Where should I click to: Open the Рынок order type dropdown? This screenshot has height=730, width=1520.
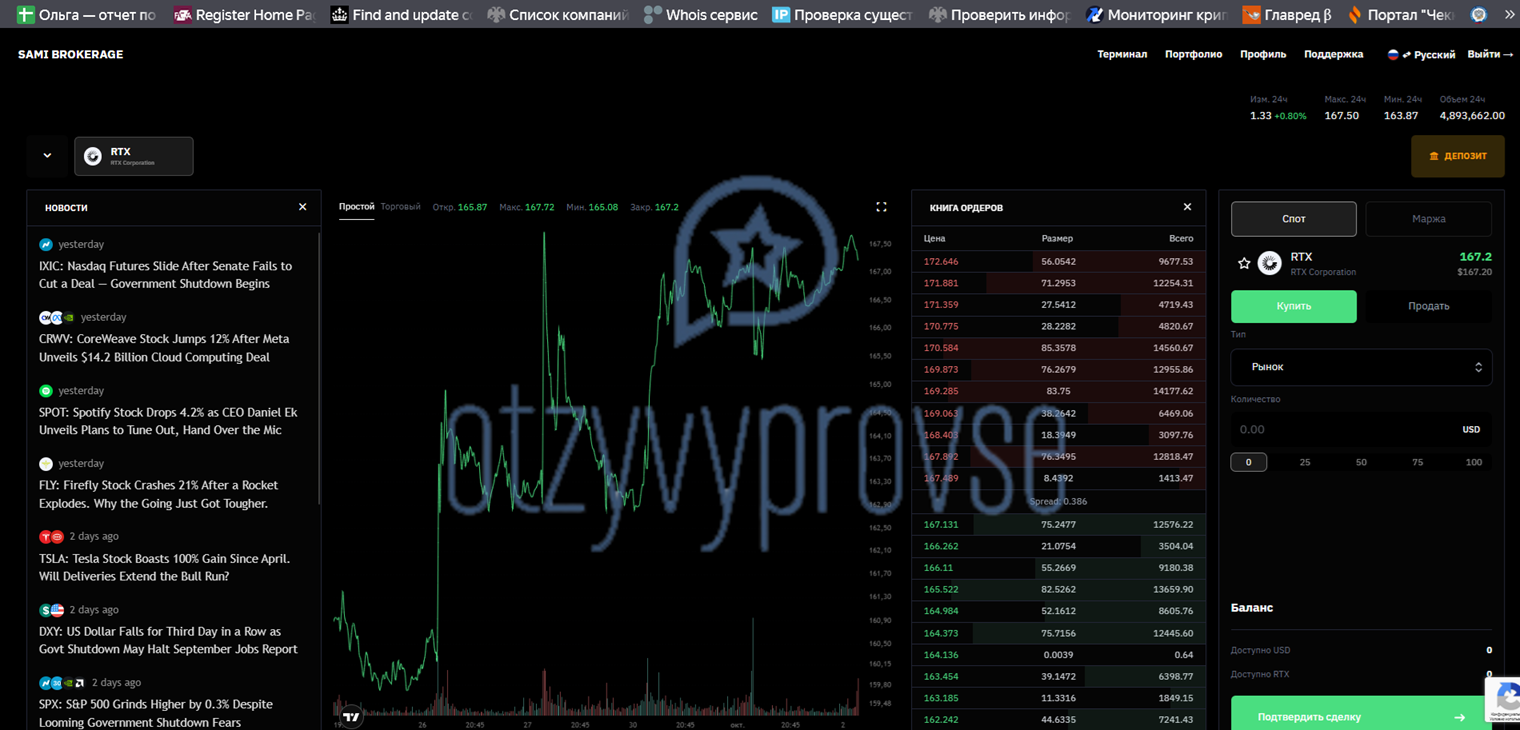1361,367
